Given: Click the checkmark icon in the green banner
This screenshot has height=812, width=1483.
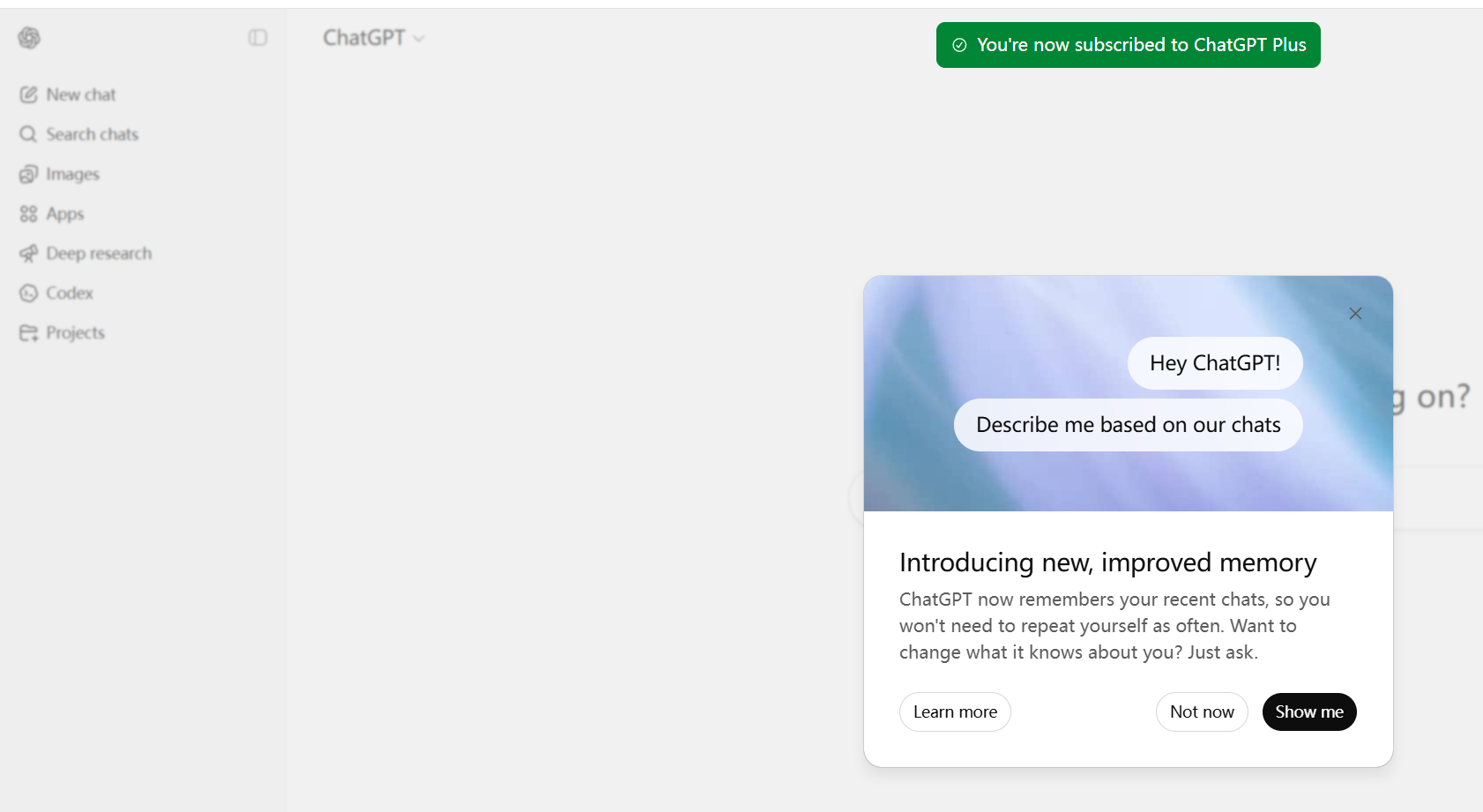Looking at the screenshot, I should point(959,45).
